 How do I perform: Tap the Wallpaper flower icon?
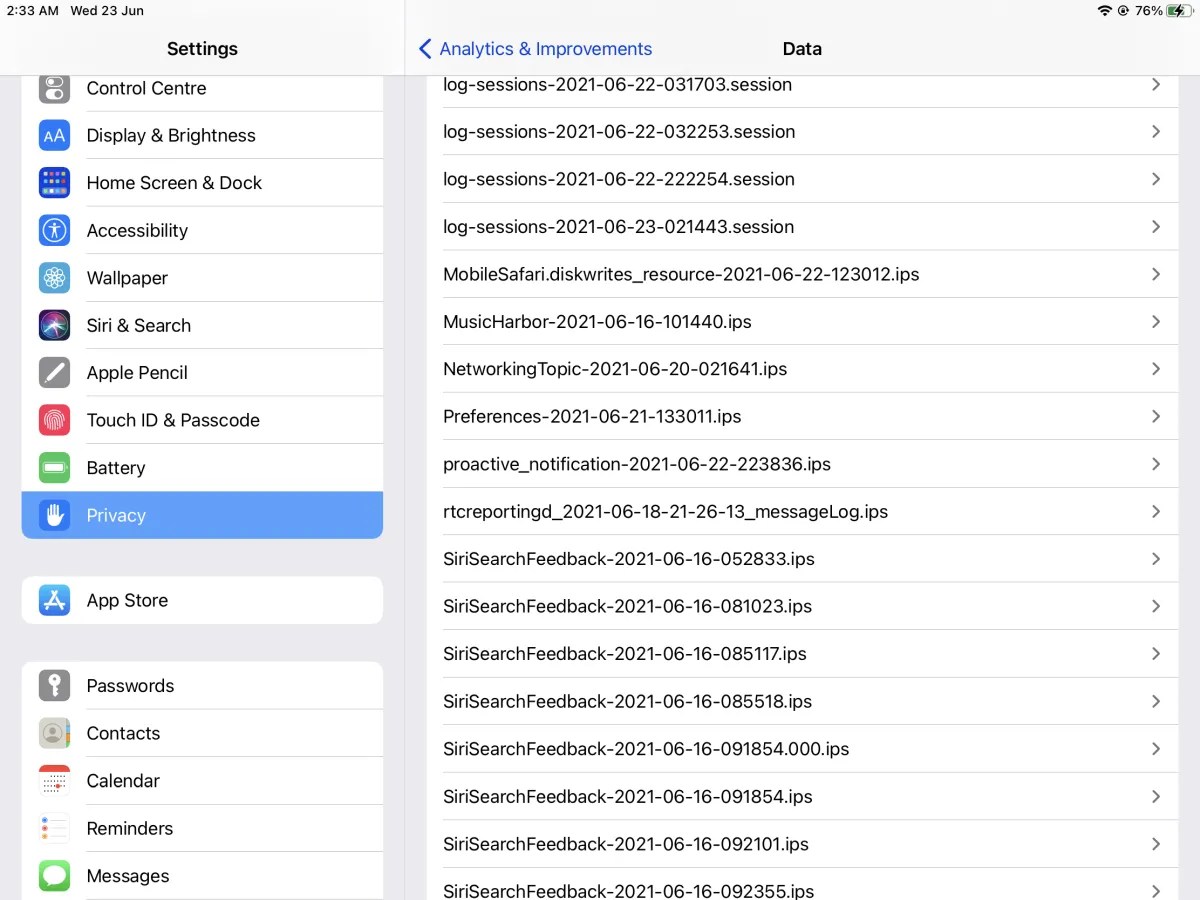pos(54,278)
